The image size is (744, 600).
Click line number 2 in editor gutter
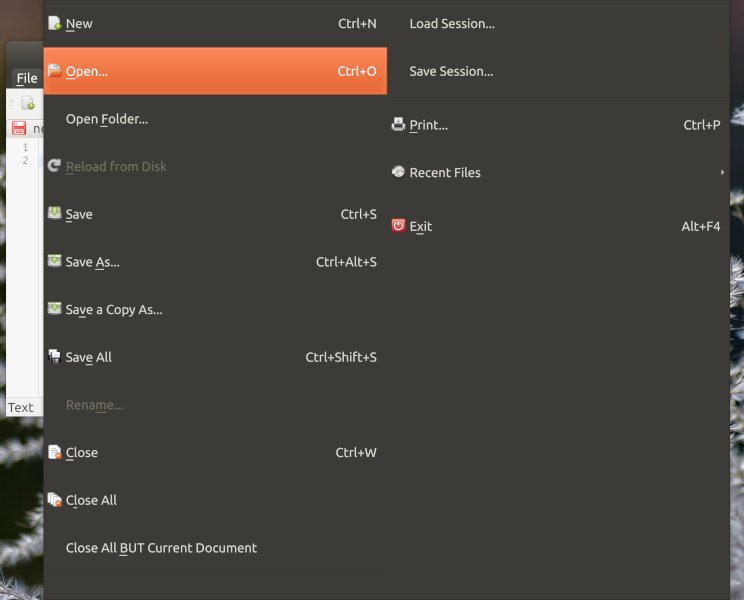pos(25,160)
